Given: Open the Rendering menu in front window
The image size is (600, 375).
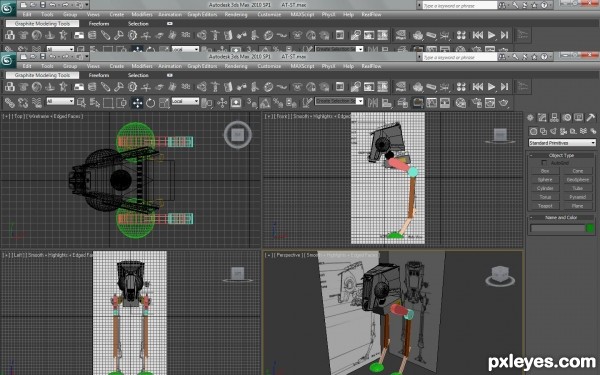Looking at the screenshot, I should tap(236, 66).
